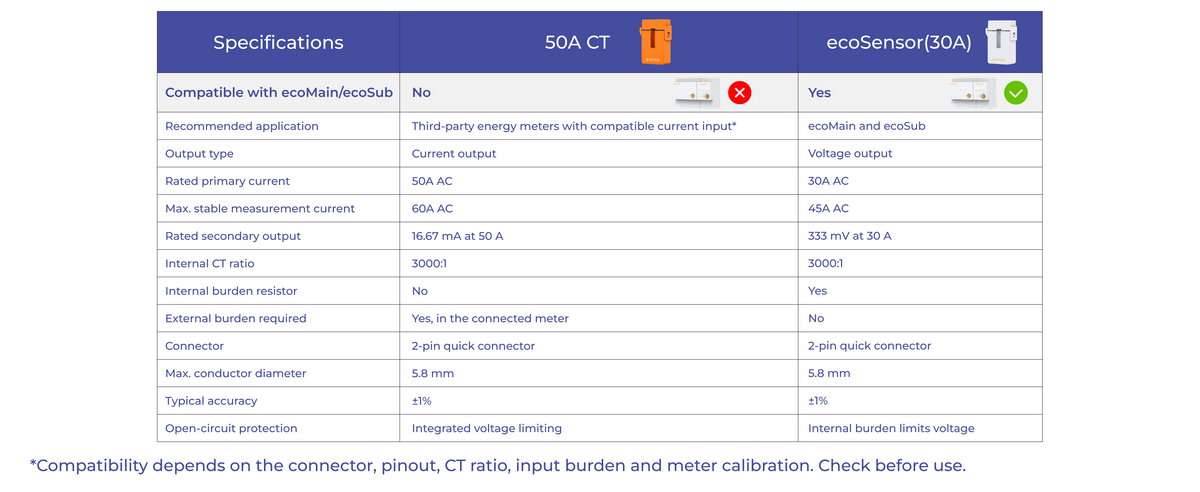Click the Recommended application row label
The width and height of the screenshot is (1200, 492).
click(242, 126)
